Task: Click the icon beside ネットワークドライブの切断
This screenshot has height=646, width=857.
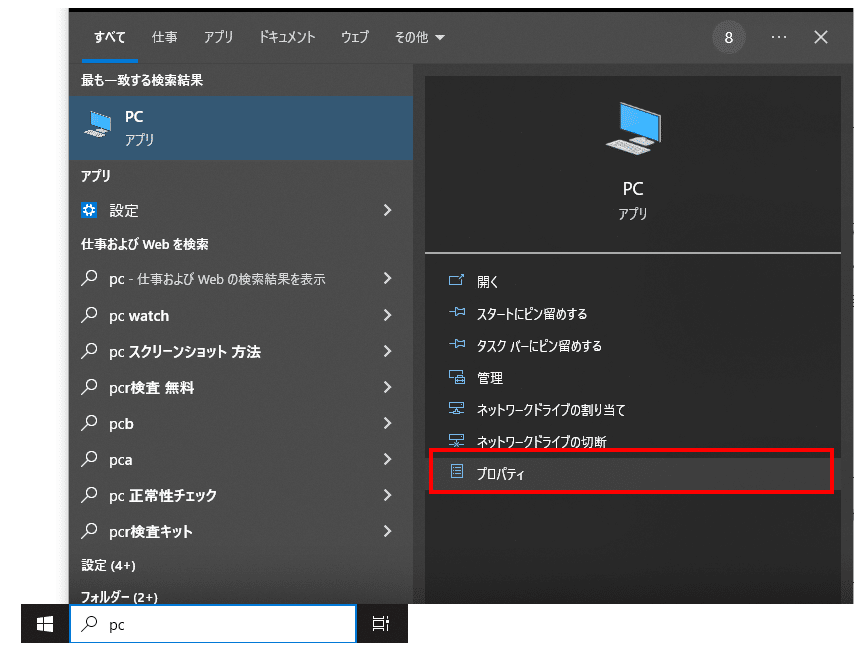Action: (456, 440)
